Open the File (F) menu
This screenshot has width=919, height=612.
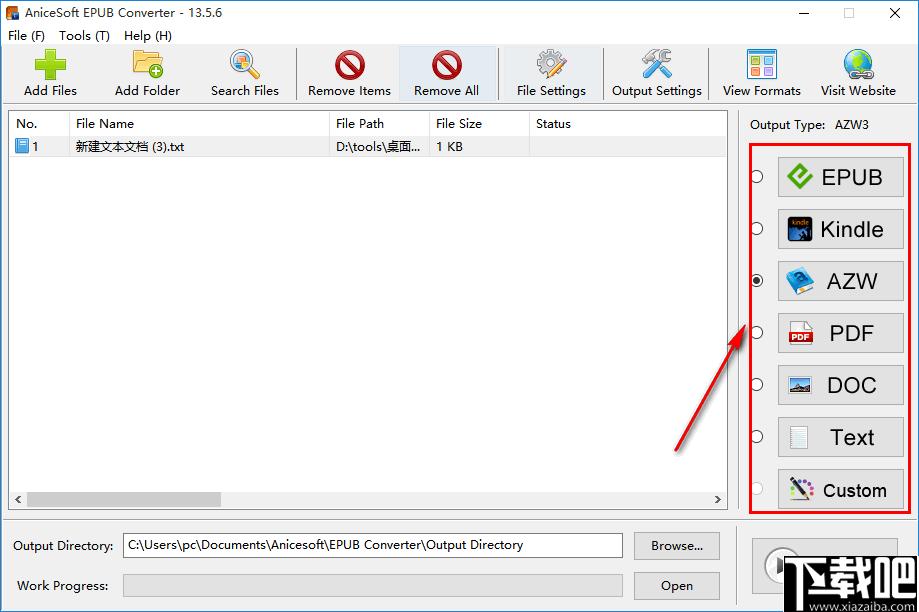[x=26, y=36]
